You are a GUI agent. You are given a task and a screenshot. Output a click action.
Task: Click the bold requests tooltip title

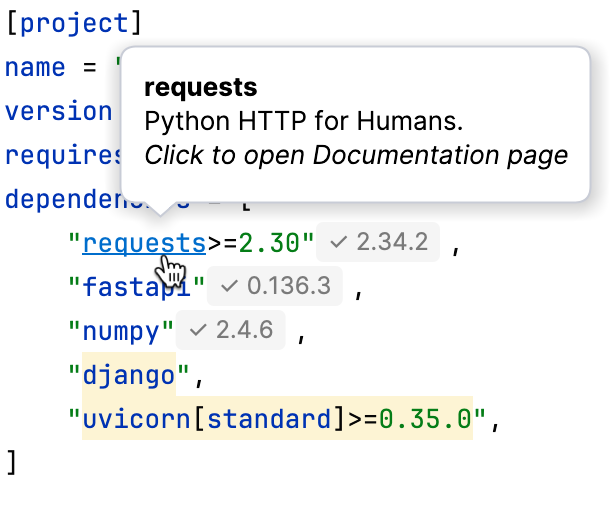click(x=201, y=88)
